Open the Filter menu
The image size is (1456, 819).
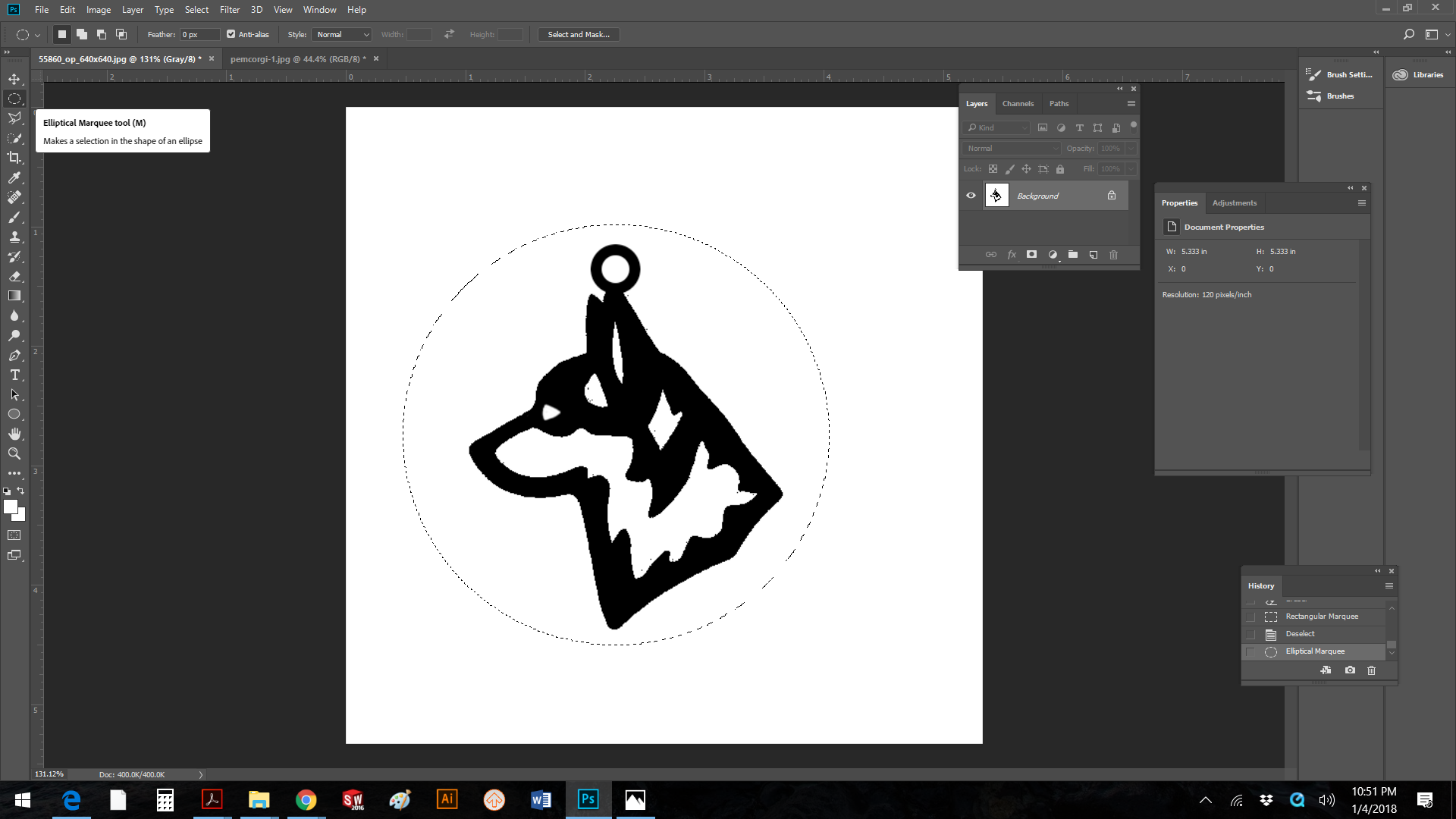230,10
